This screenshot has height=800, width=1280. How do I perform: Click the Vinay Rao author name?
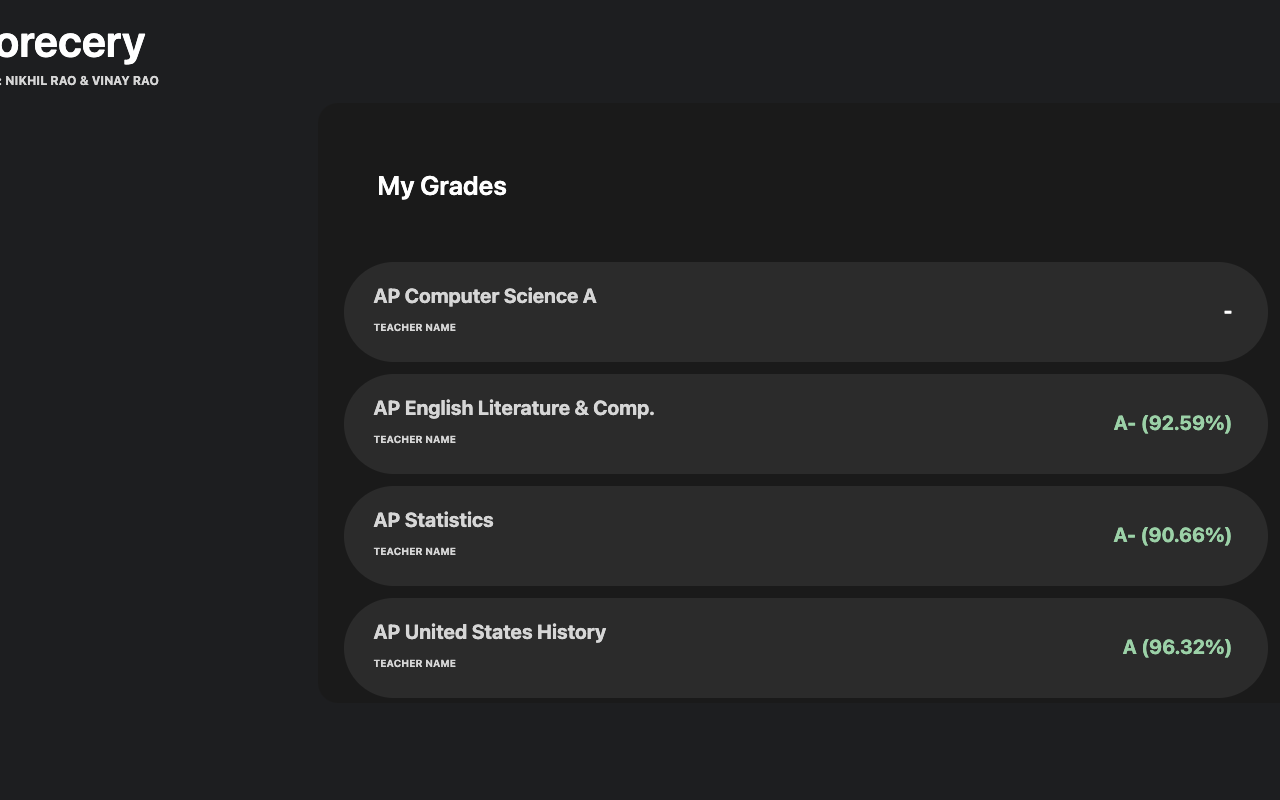pos(125,81)
